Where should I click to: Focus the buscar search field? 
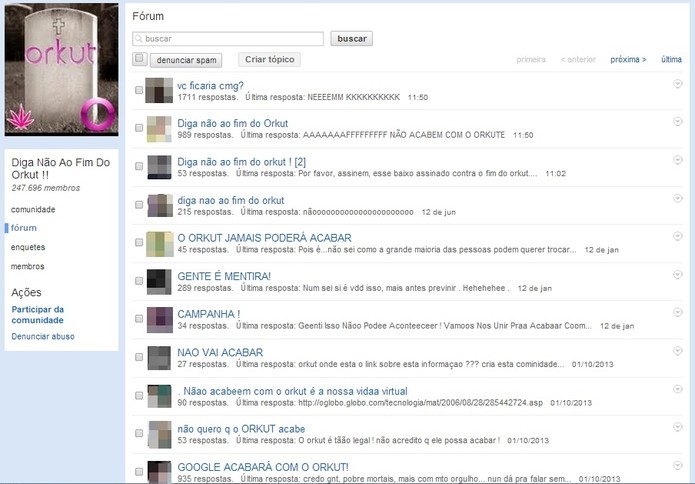click(228, 39)
